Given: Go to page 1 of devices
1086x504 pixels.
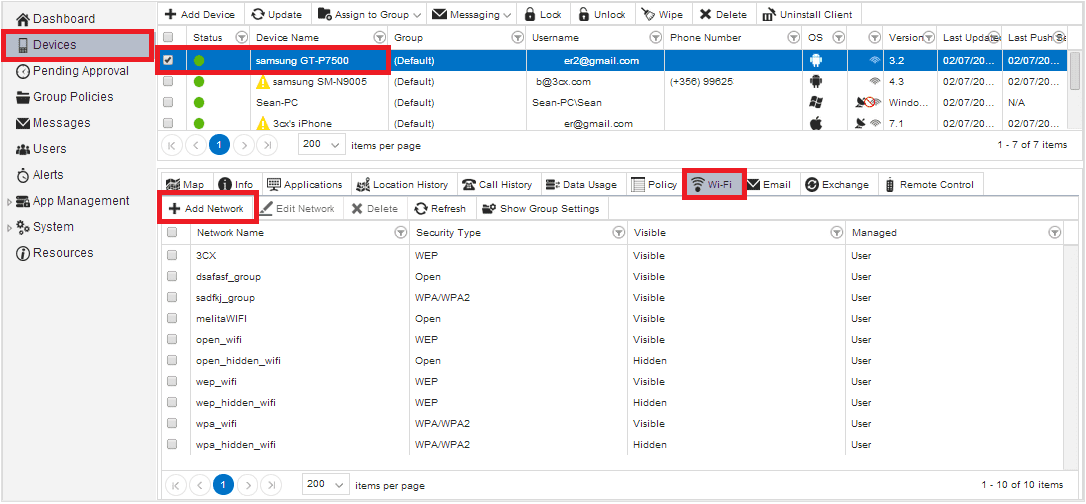Looking at the screenshot, I should point(220,145).
